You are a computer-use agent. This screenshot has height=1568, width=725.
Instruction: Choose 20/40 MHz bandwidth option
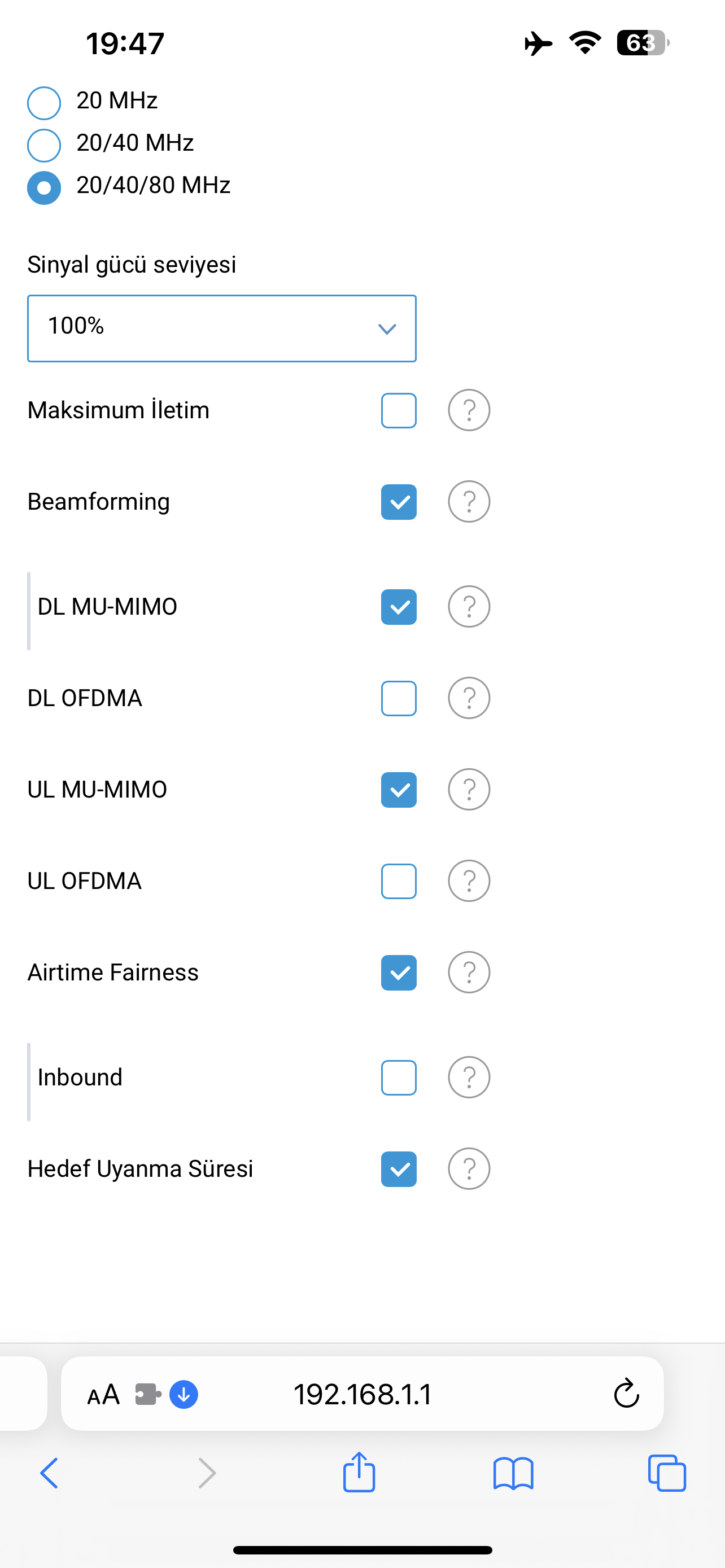pos(44,146)
